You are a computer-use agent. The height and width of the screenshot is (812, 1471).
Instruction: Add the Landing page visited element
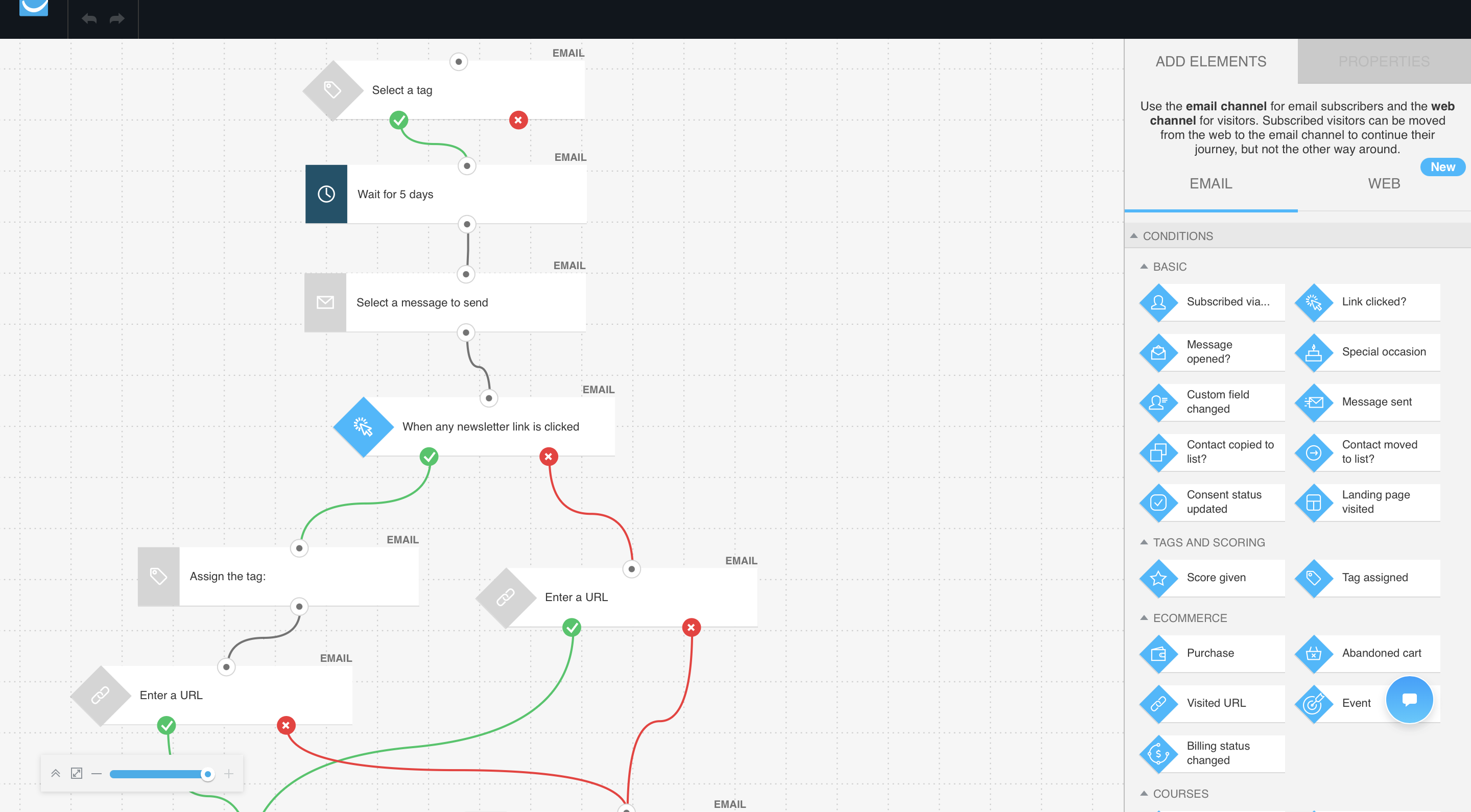1367,503
